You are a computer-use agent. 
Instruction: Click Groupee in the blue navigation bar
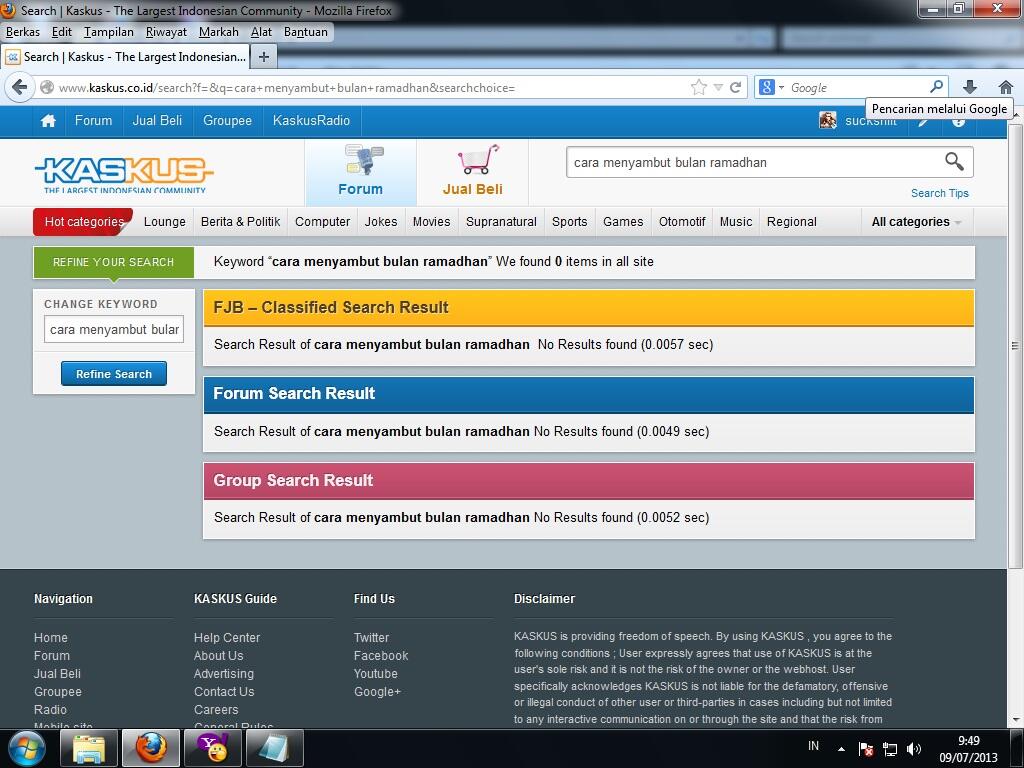coord(227,121)
